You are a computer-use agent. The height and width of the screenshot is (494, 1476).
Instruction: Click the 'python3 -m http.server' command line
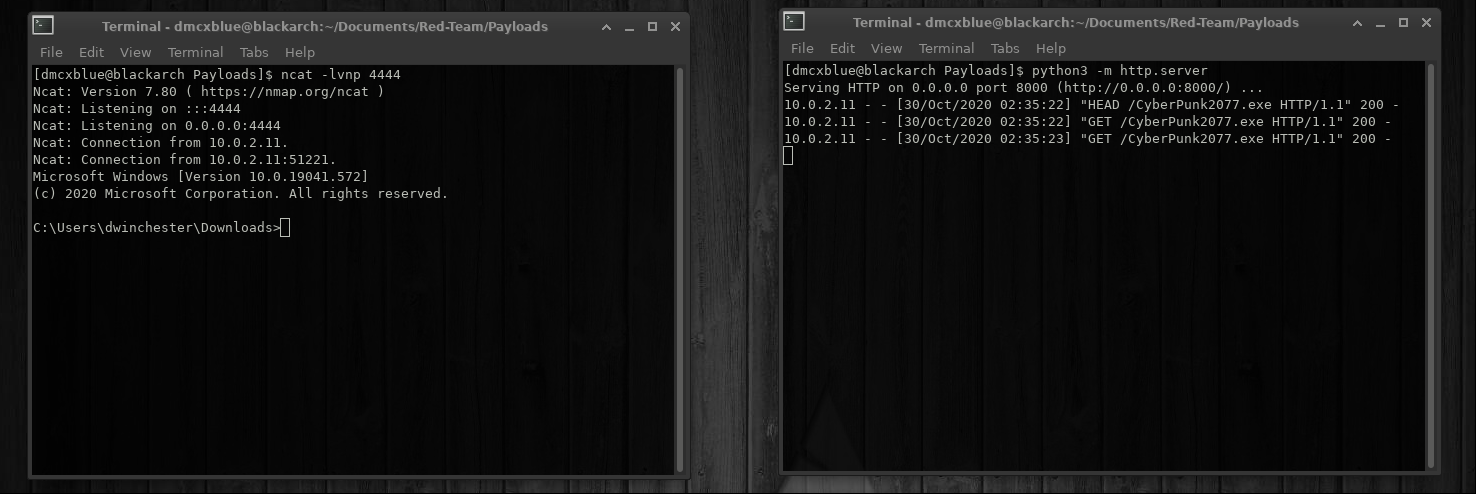(x=996, y=71)
